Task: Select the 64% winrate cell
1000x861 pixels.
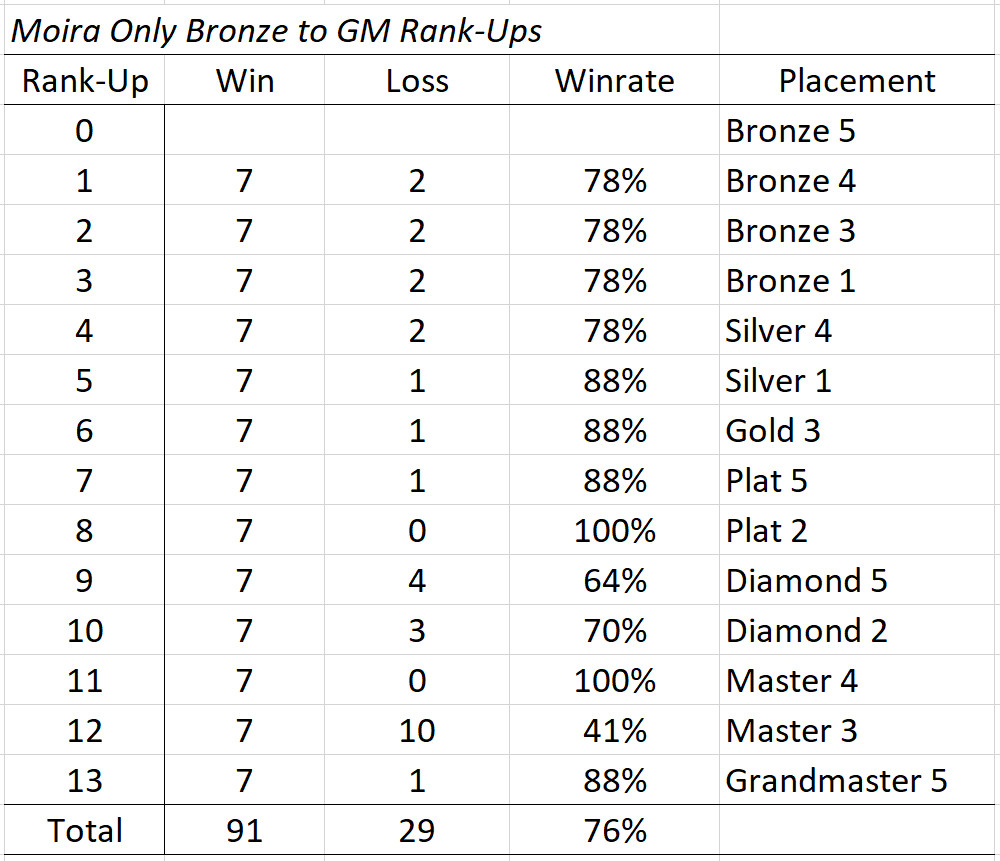Action: coord(614,580)
